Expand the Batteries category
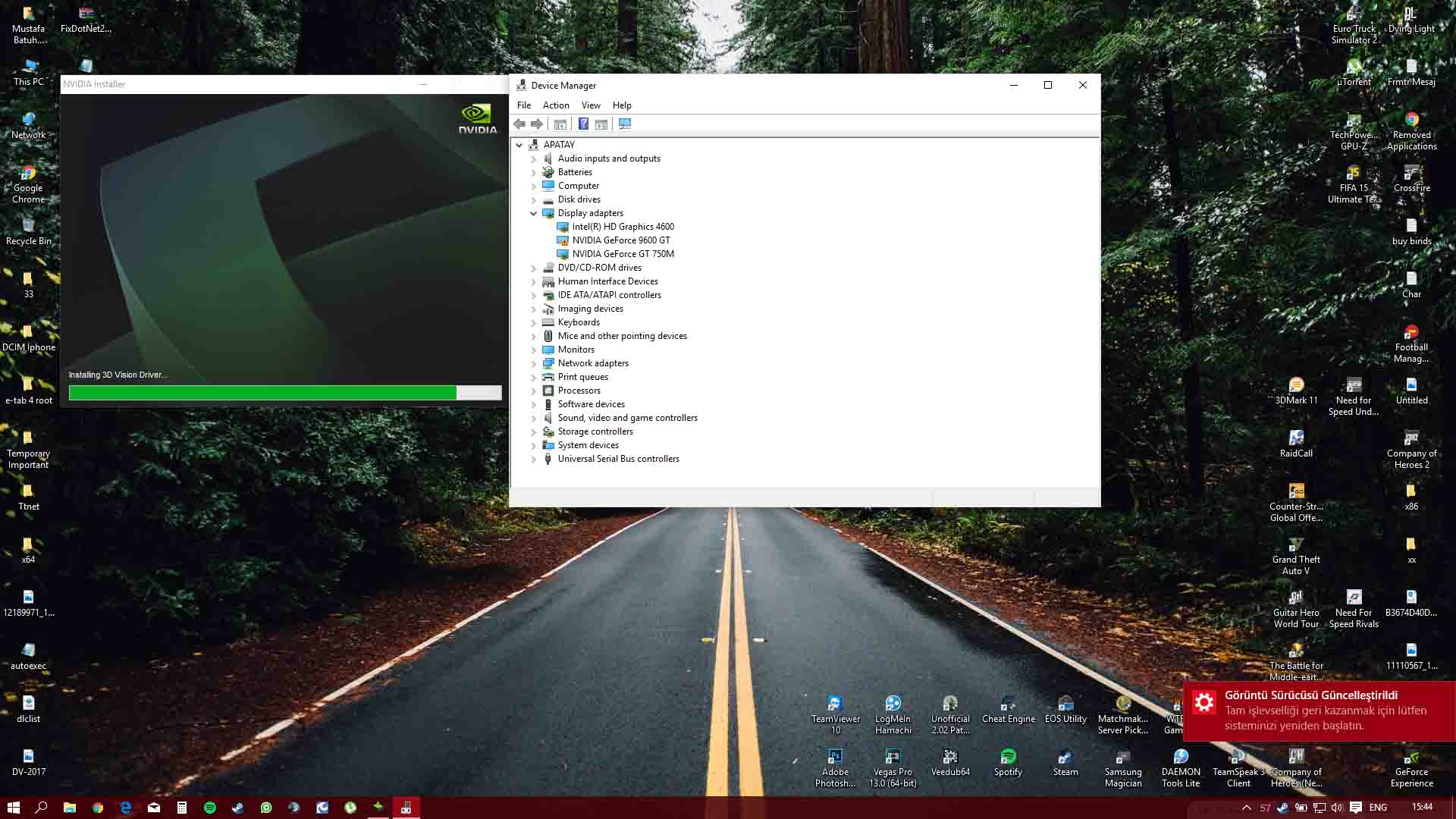Screen dimensions: 1456x819 coord(534,173)
